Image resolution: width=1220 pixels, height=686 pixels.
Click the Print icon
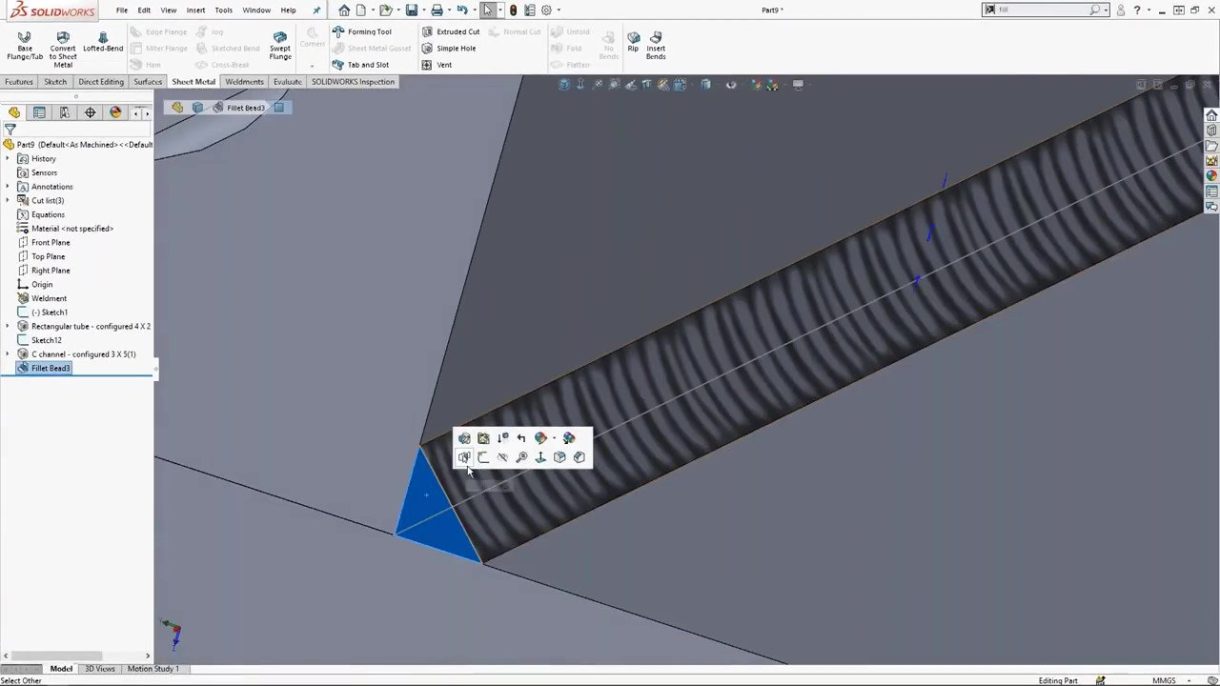(437, 10)
